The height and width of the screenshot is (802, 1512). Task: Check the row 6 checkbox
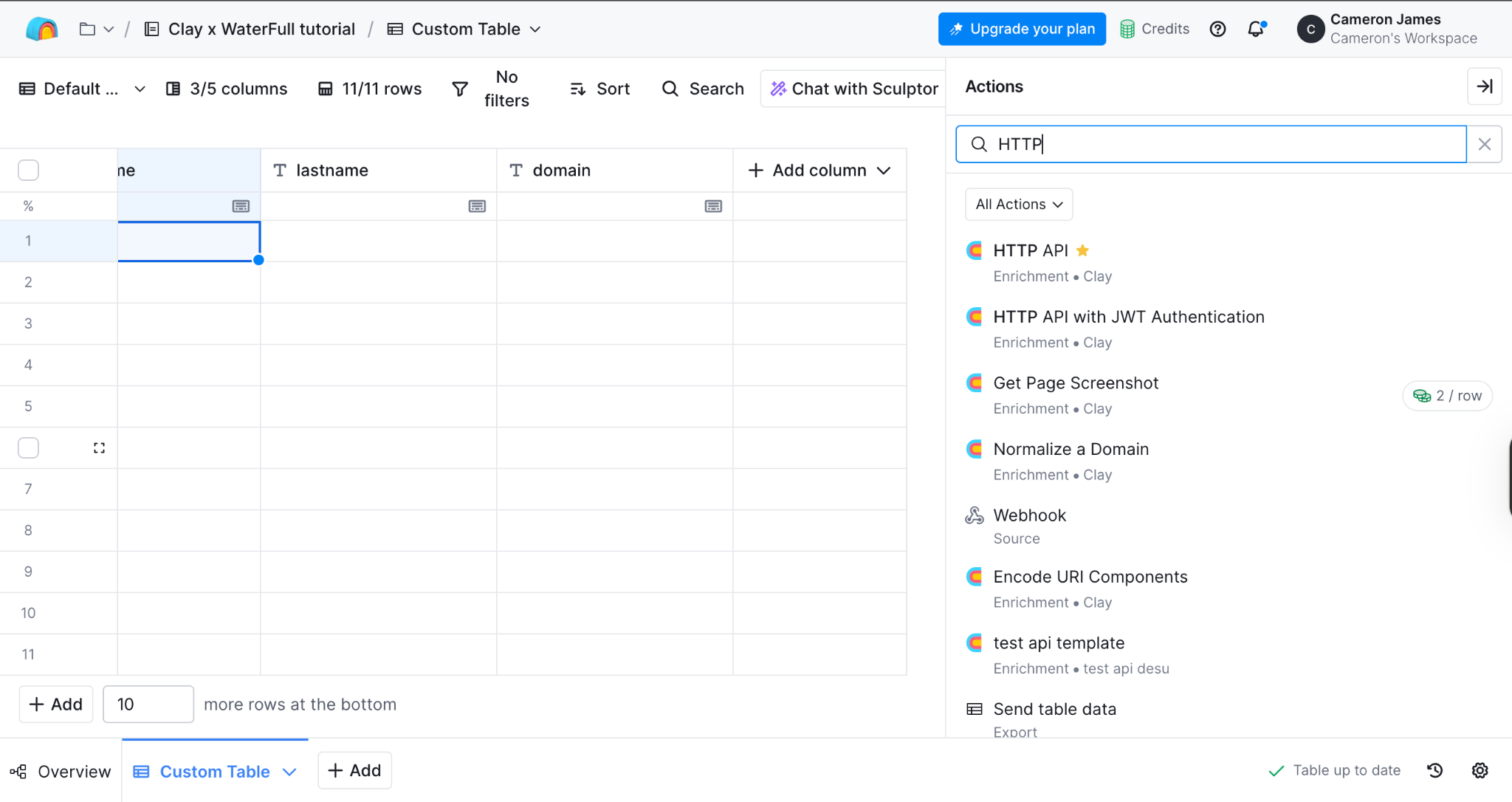click(x=28, y=448)
